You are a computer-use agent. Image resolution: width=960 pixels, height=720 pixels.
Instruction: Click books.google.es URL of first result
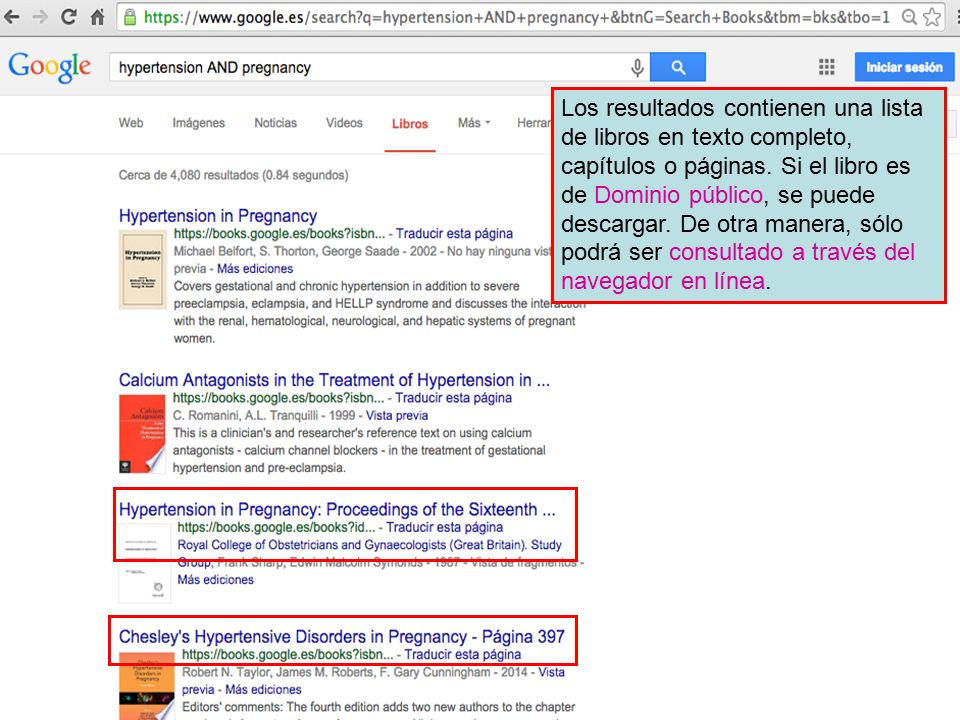point(279,233)
